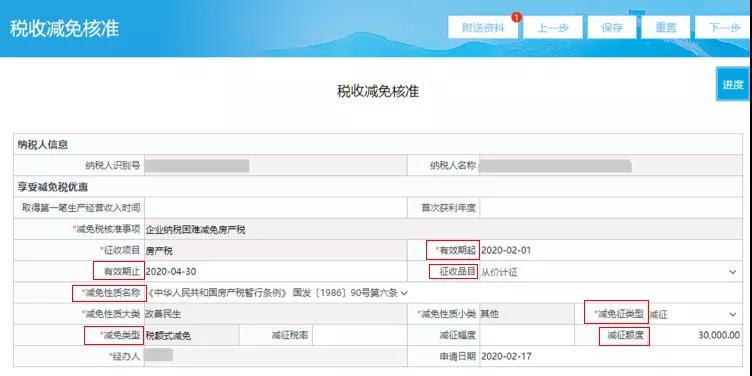Expand the 征收品目 dropdown arrow
The width and height of the screenshot is (752, 376).
(x=732, y=272)
